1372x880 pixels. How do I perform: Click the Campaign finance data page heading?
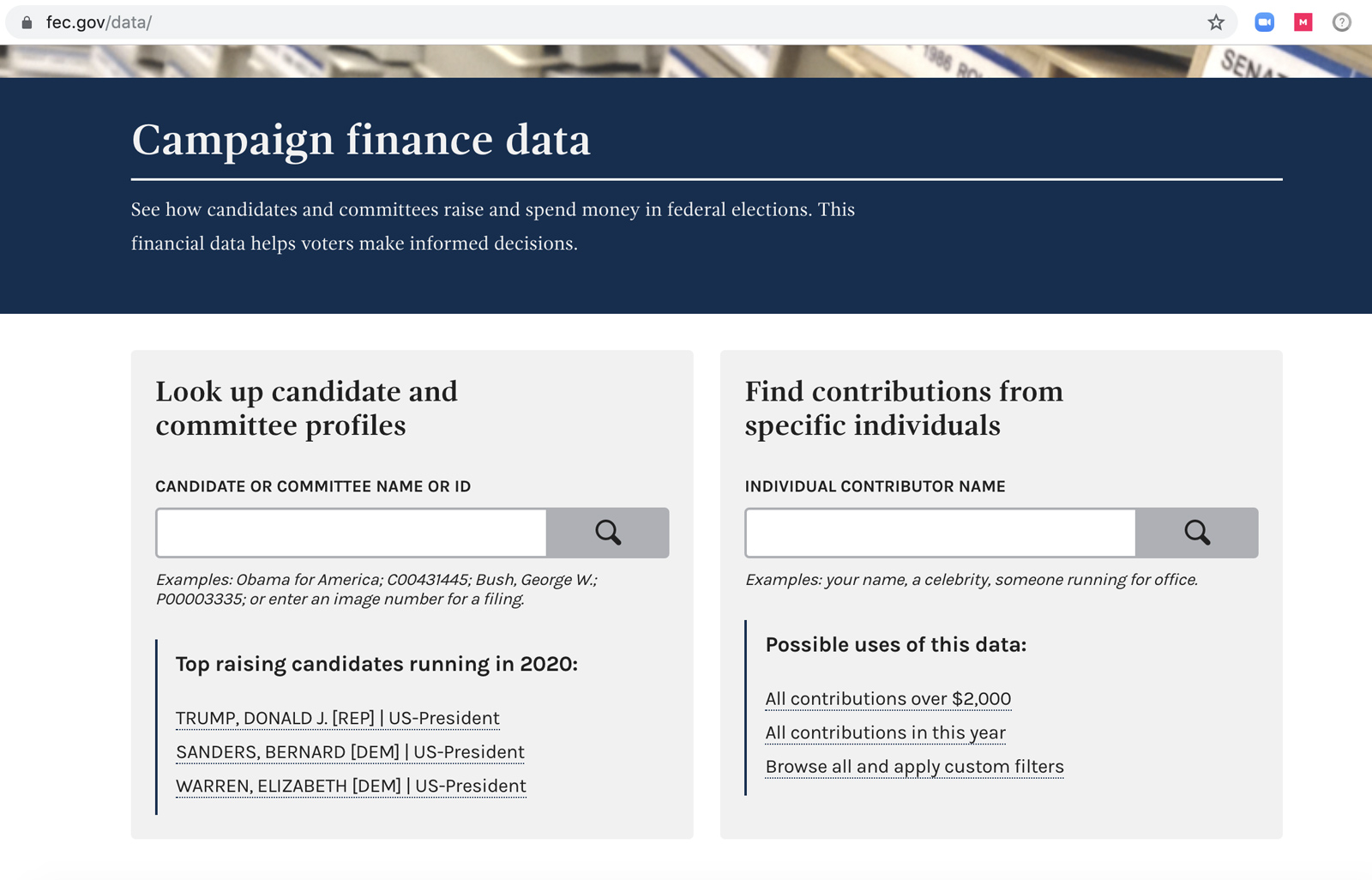(x=360, y=139)
